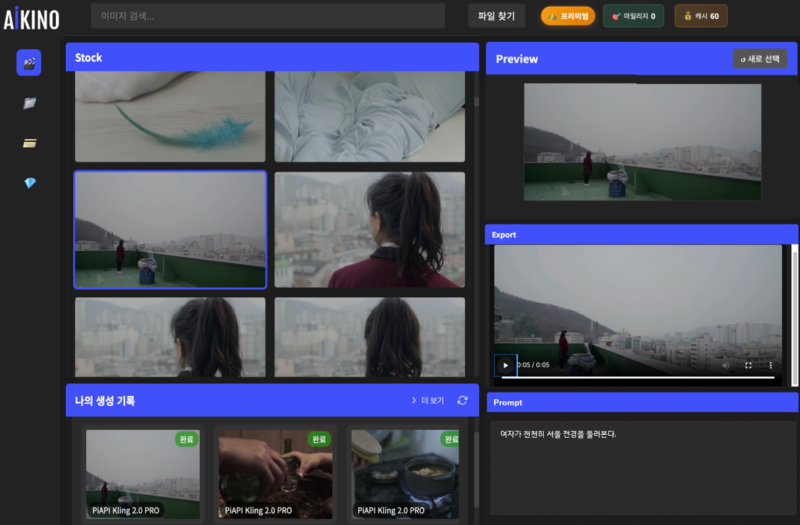Open video player more options menu
The image size is (800, 525).
[770, 365]
